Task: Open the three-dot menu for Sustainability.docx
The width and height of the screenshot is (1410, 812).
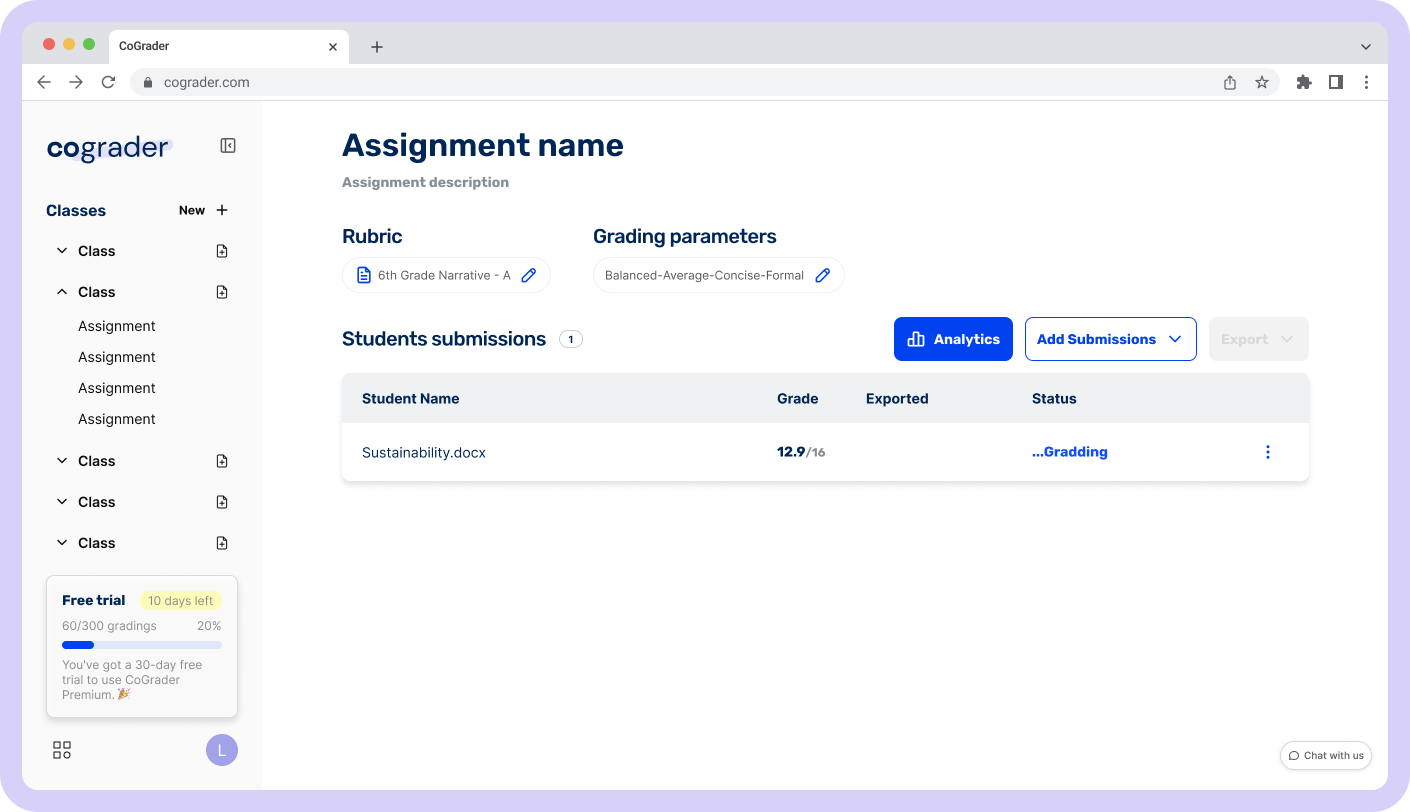Action: tap(1267, 452)
